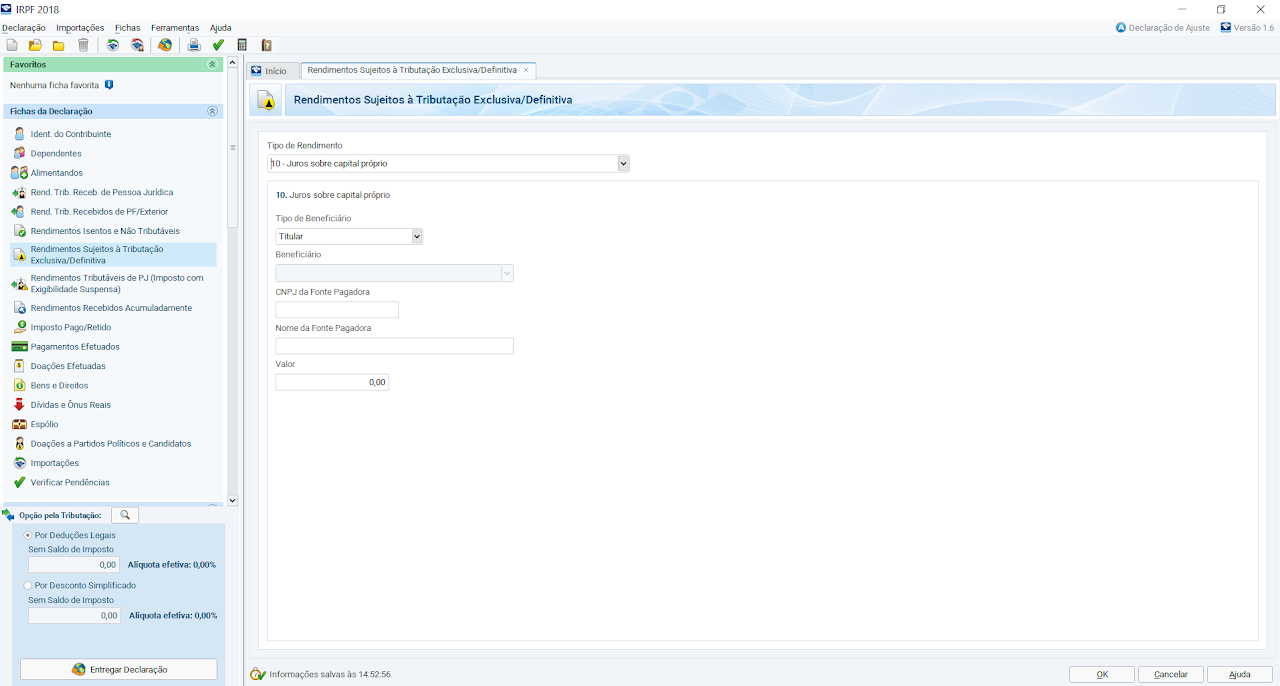Open the Ferramentas menu
The image size is (1280, 686).
coord(175,28)
